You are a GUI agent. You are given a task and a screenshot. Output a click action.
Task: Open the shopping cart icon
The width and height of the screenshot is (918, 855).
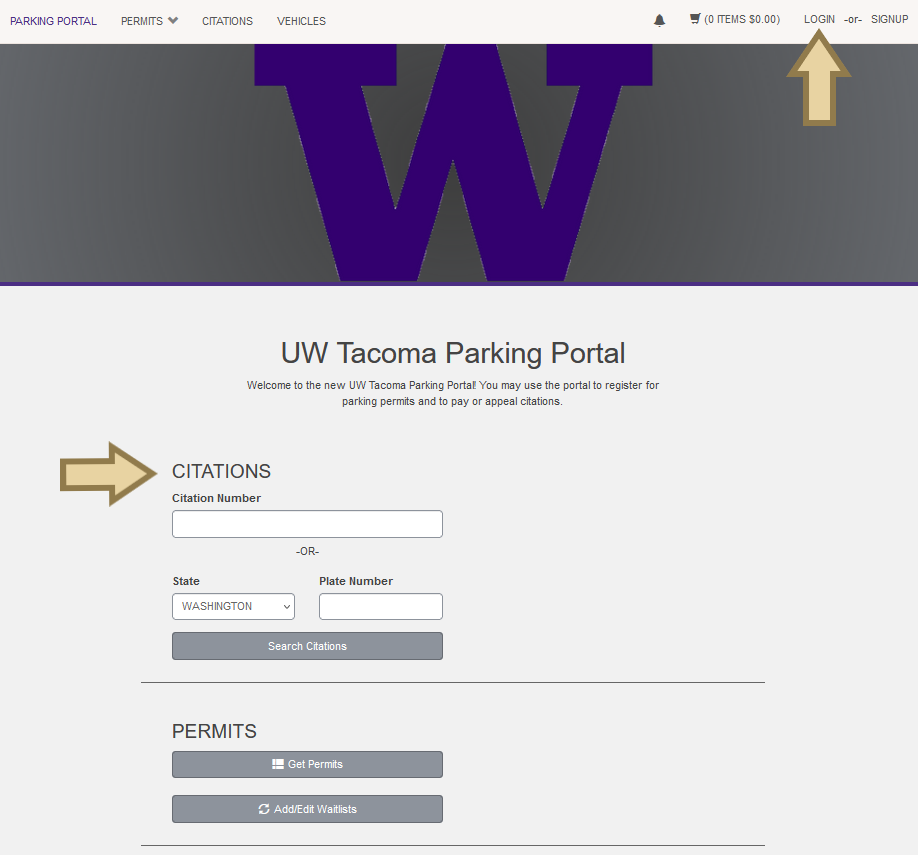tap(695, 19)
